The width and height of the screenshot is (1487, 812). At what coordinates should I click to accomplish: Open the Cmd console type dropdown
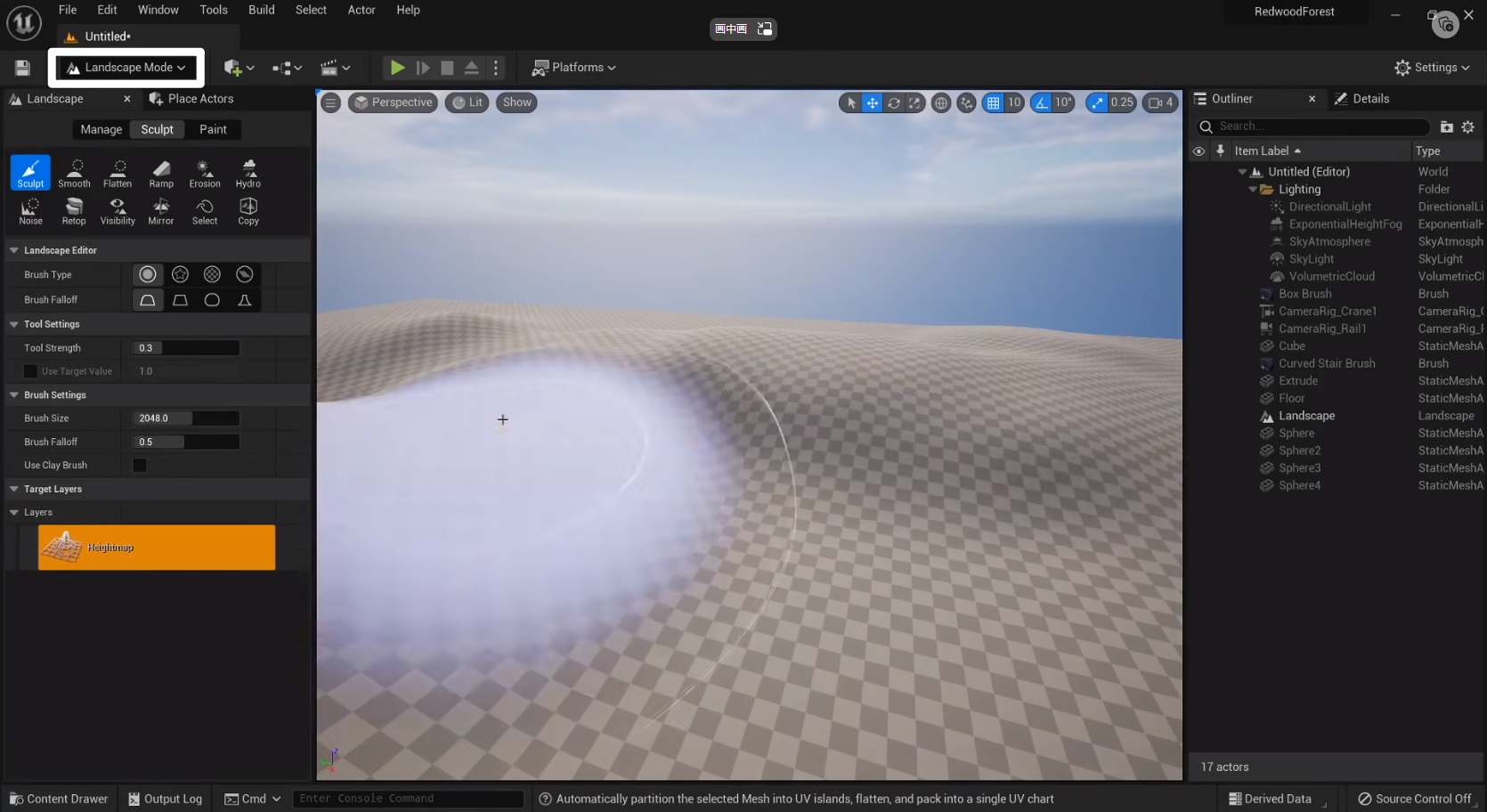click(253, 799)
